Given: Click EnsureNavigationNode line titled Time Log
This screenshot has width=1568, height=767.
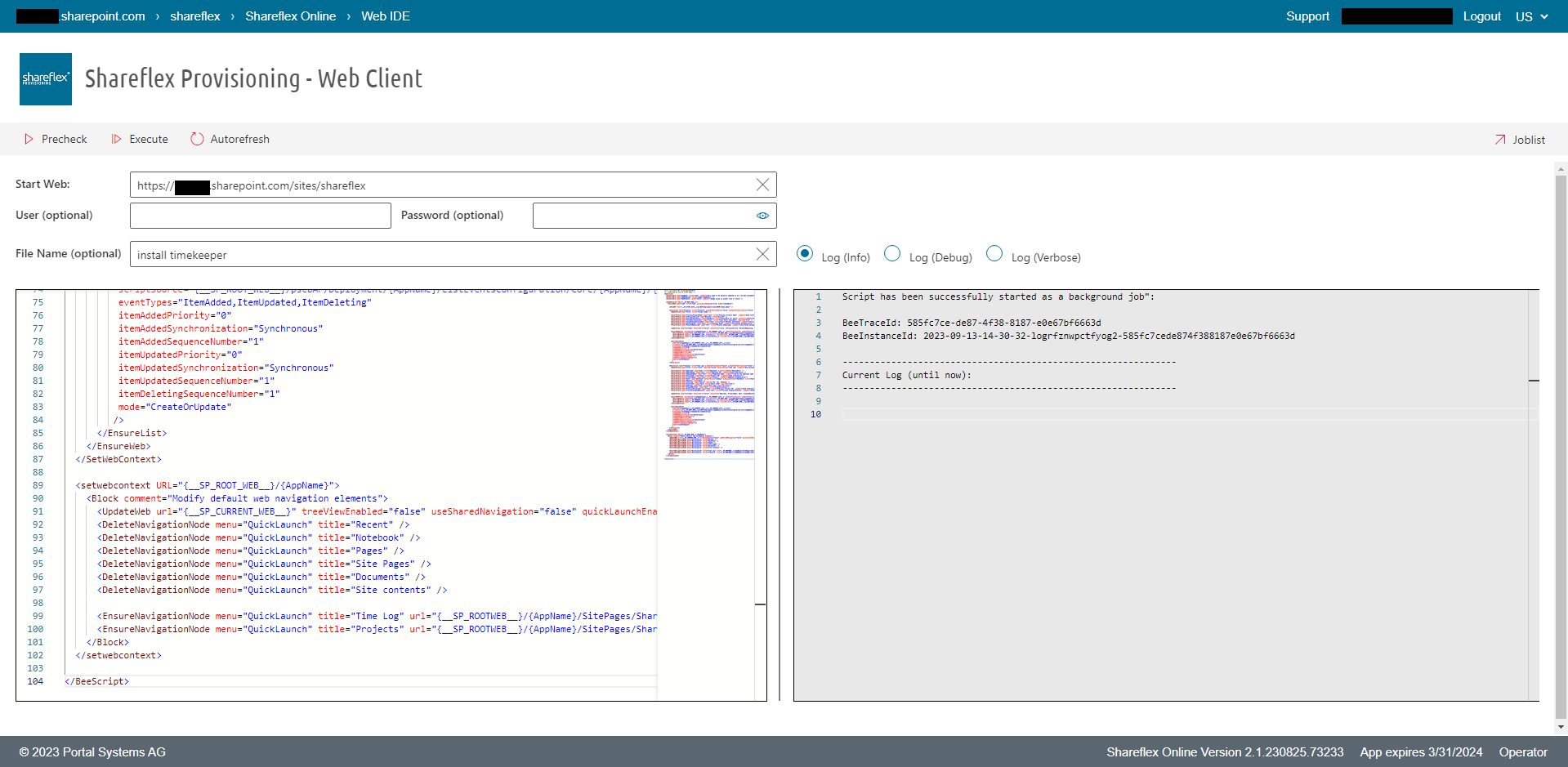Looking at the screenshot, I should [377, 616].
